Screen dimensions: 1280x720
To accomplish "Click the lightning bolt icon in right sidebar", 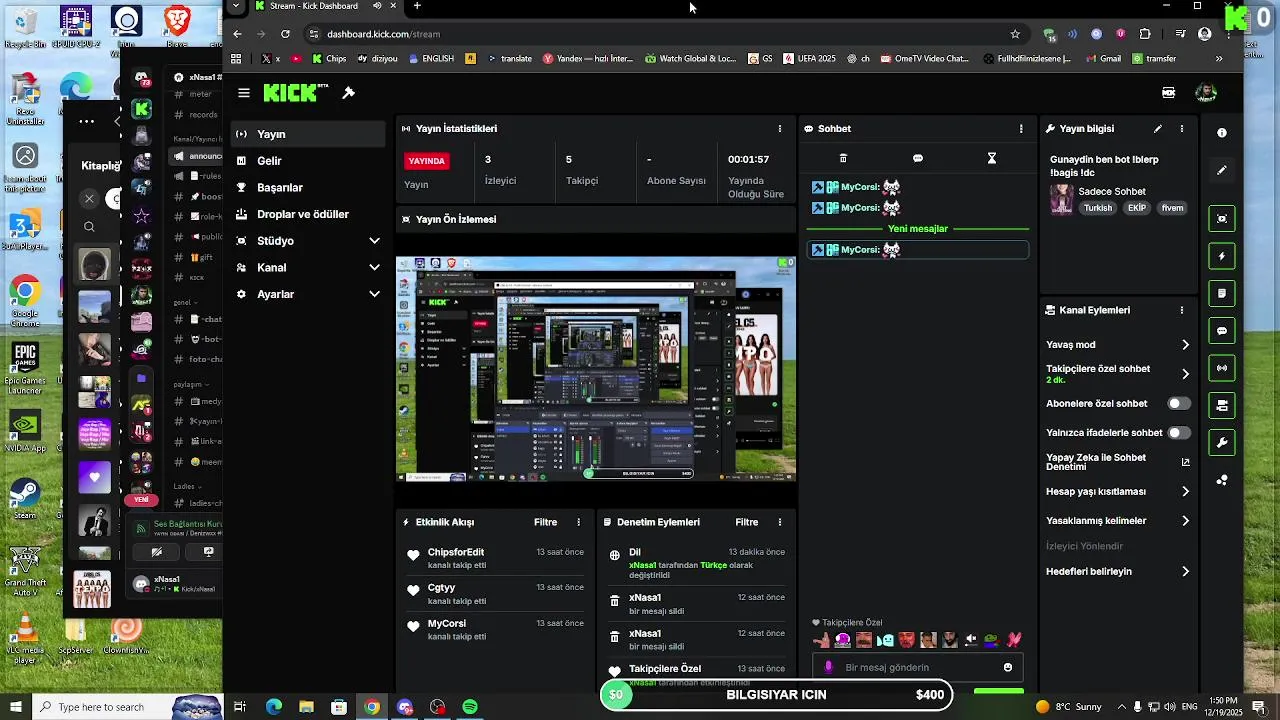I will pyautogui.click(x=1222, y=256).
